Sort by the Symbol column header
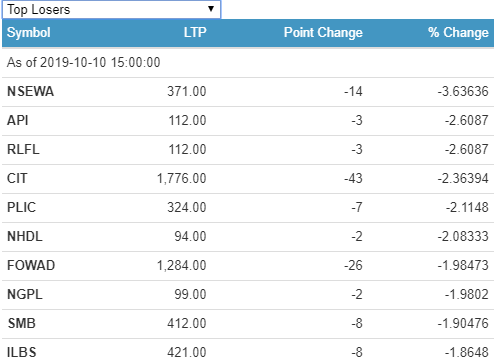The image size is (497, 364). click(x=29, y=32)
